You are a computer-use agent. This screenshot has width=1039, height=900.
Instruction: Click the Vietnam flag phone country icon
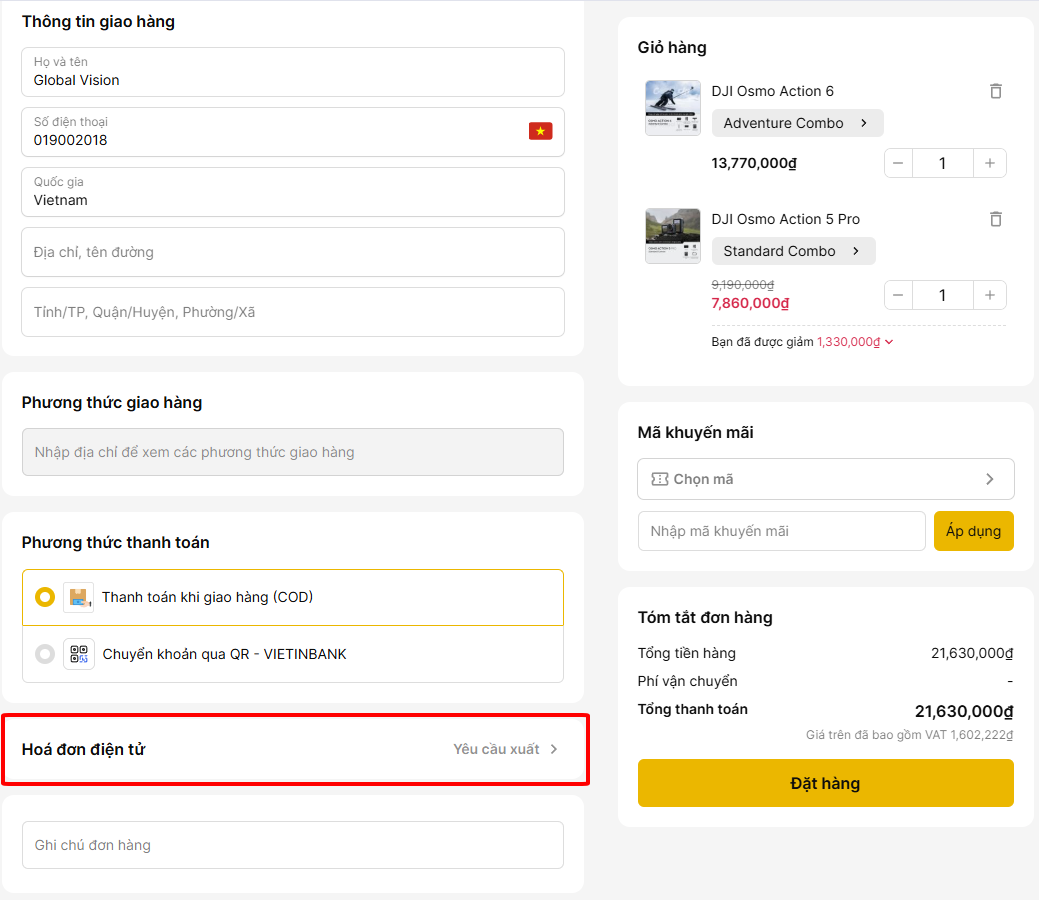540,131
